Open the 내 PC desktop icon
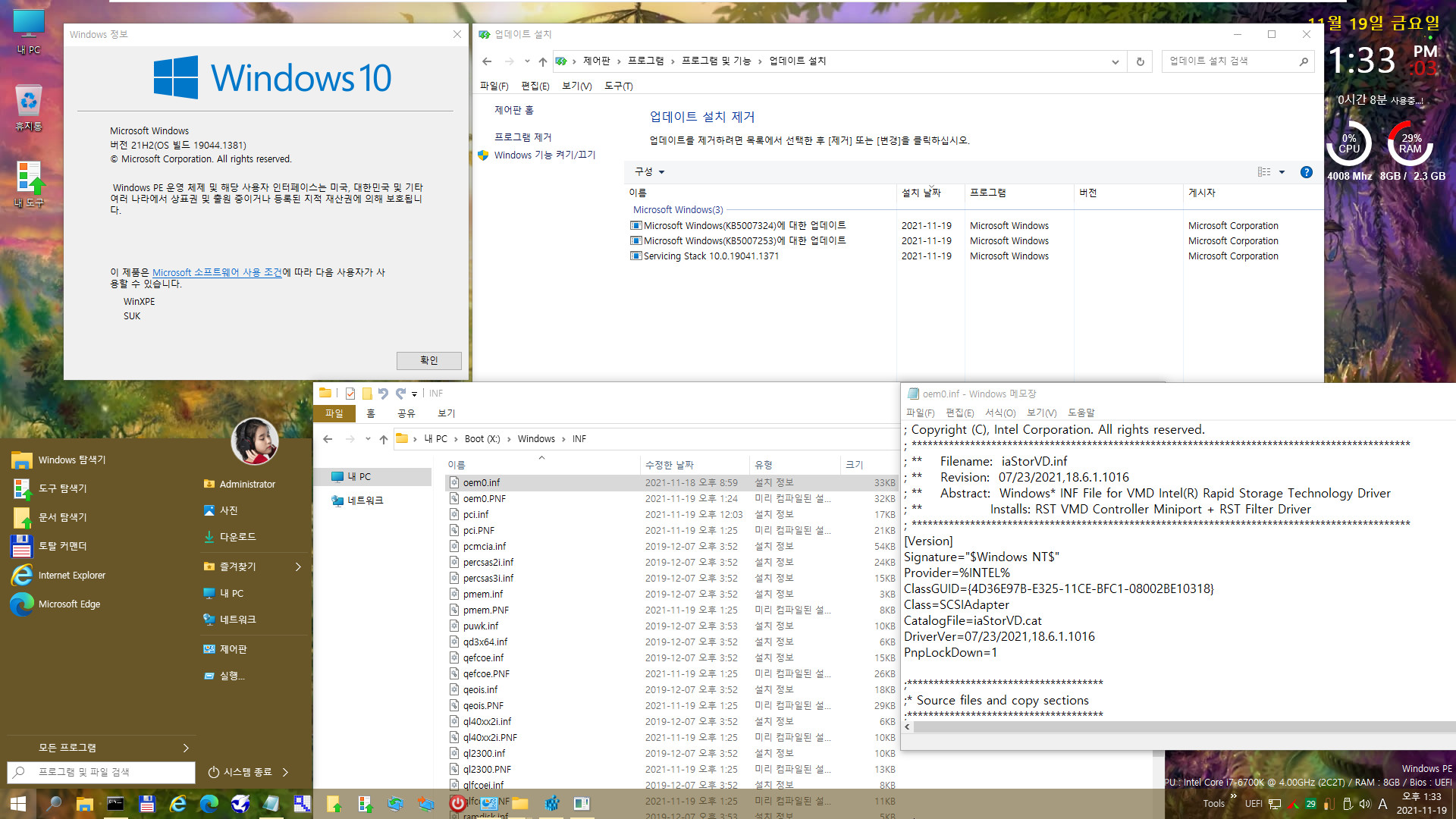The width and height of the screenshot is (1456, 819). [29, 32]
